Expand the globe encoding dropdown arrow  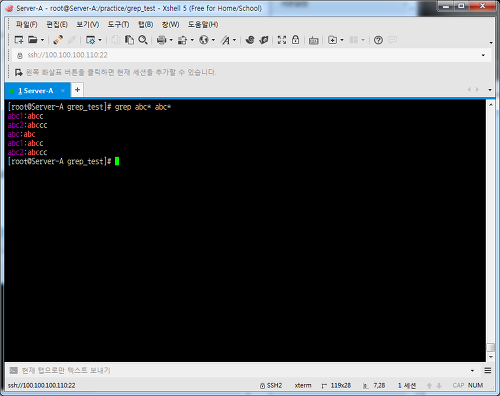213,40
